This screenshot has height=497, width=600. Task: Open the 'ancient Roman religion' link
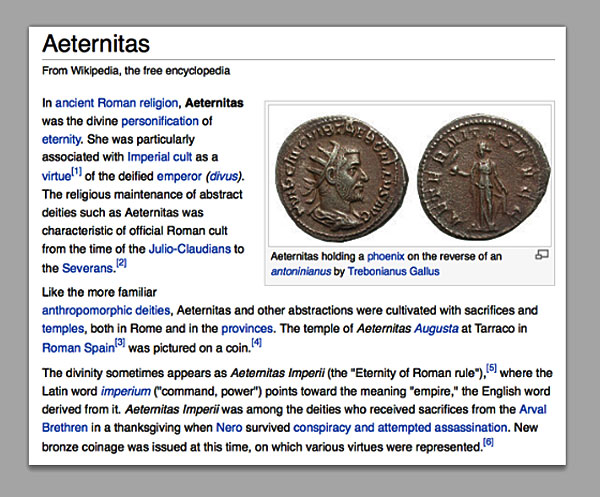pyautogui.click(x=116, y=103)
